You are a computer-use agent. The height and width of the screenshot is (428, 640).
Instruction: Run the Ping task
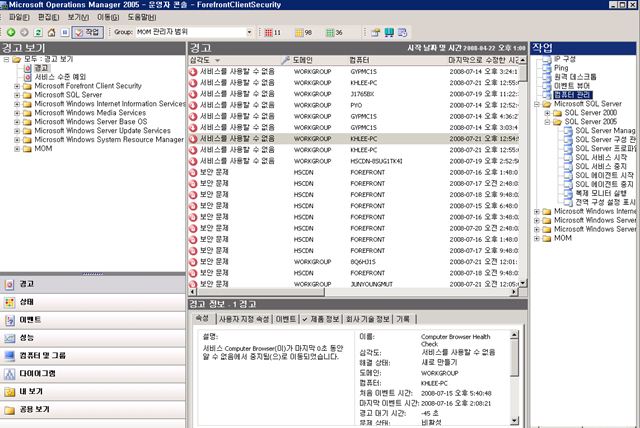[561, 68]
